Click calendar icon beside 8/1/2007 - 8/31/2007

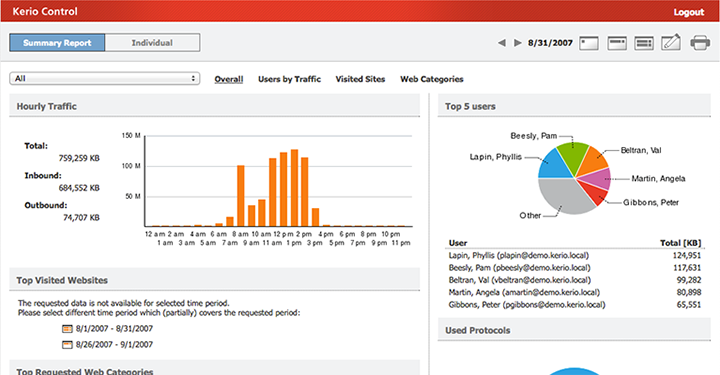[68, 329]
